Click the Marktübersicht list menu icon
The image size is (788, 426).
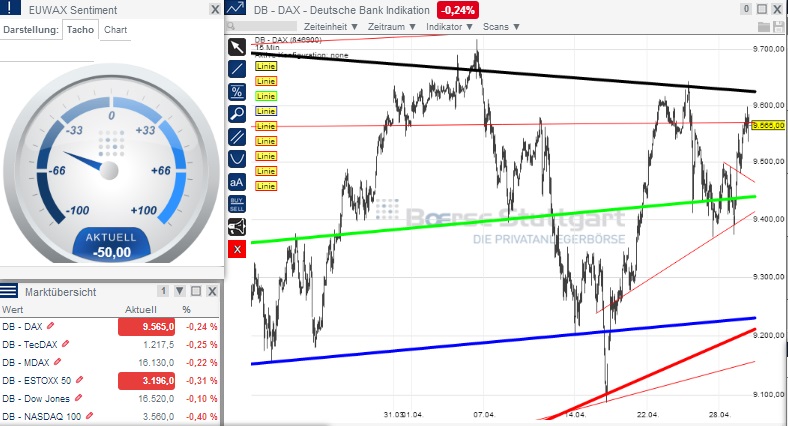tap(9, 290)
